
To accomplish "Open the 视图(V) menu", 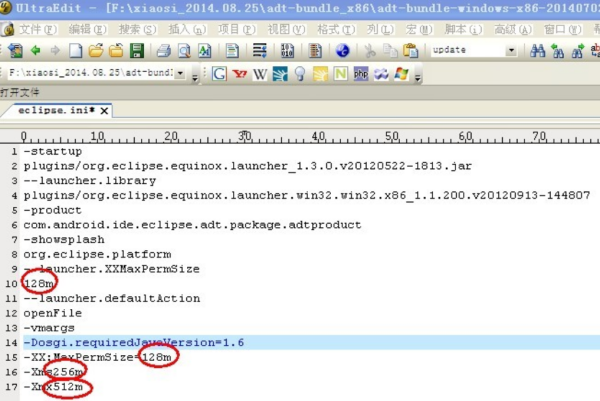I will point(287,29).
